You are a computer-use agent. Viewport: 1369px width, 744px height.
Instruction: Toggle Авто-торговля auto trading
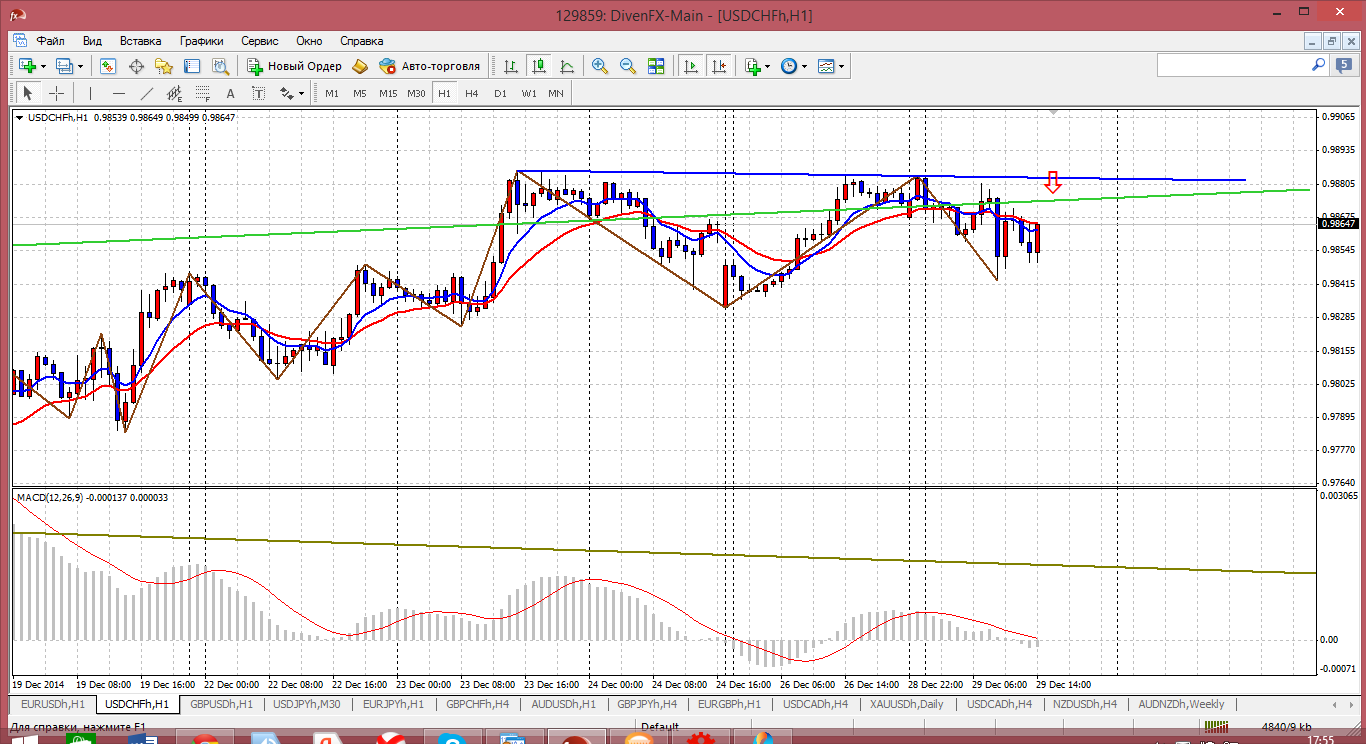tap(429, 66)
